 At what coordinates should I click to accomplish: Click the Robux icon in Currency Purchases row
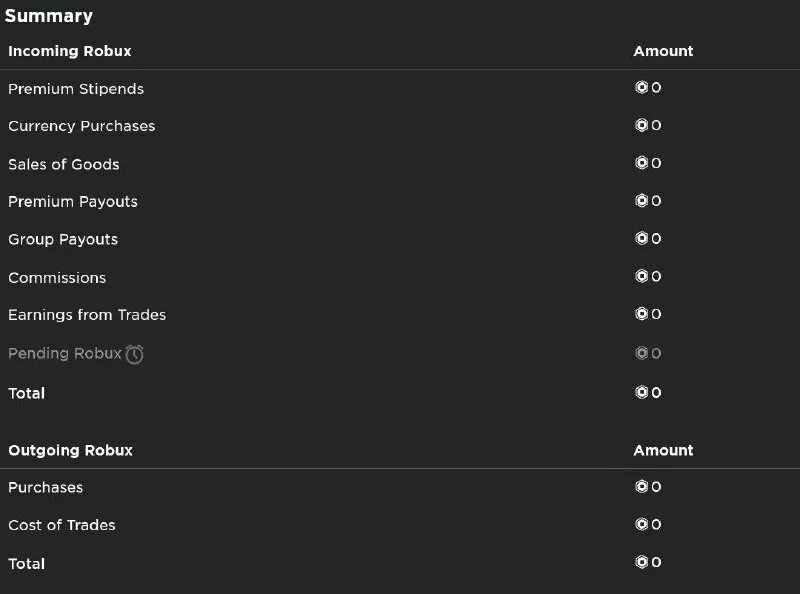tap(641, 126)
